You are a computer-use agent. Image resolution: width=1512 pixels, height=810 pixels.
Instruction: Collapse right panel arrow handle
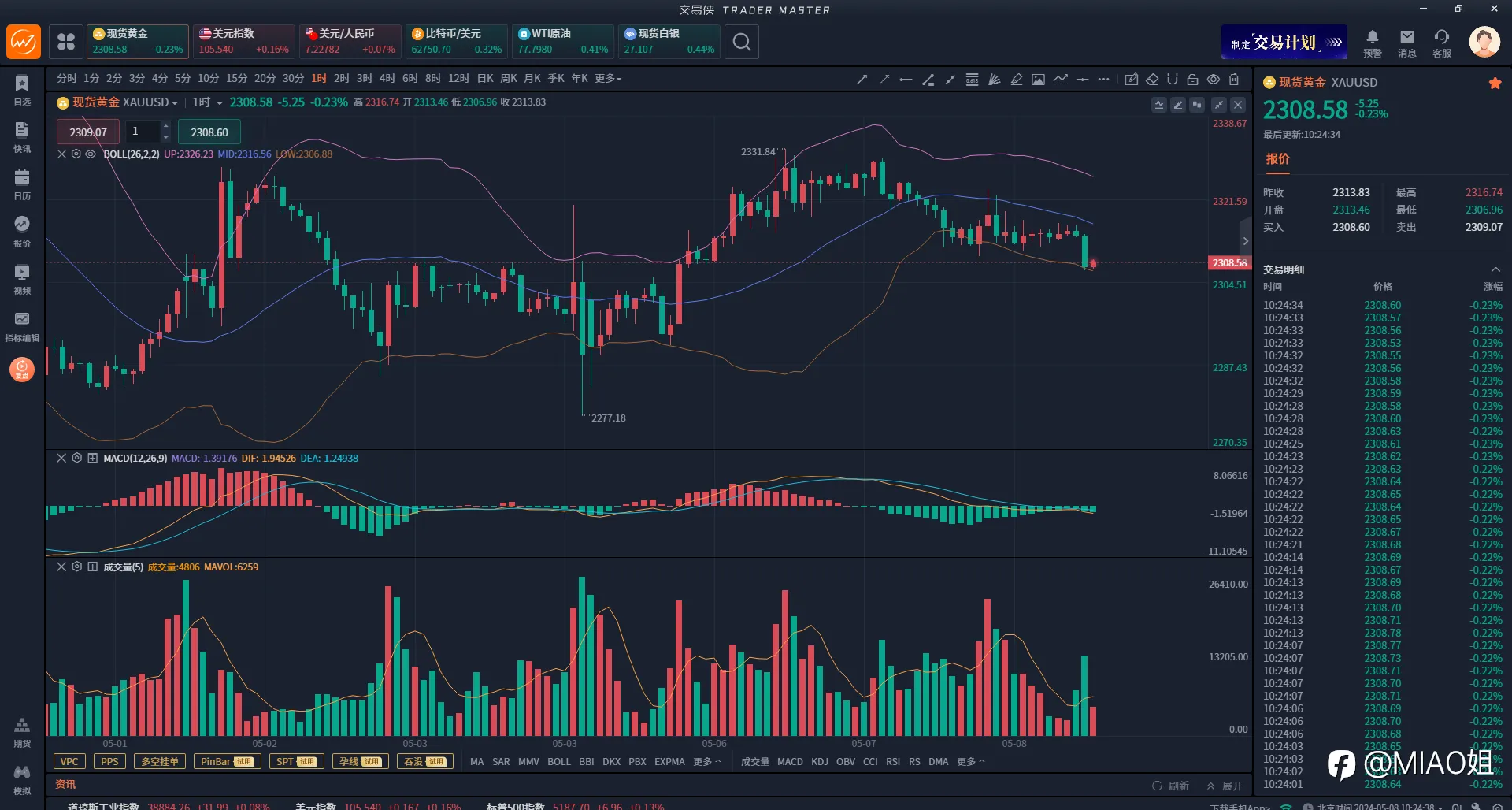pyautogui.click(x=1245, y=241)
